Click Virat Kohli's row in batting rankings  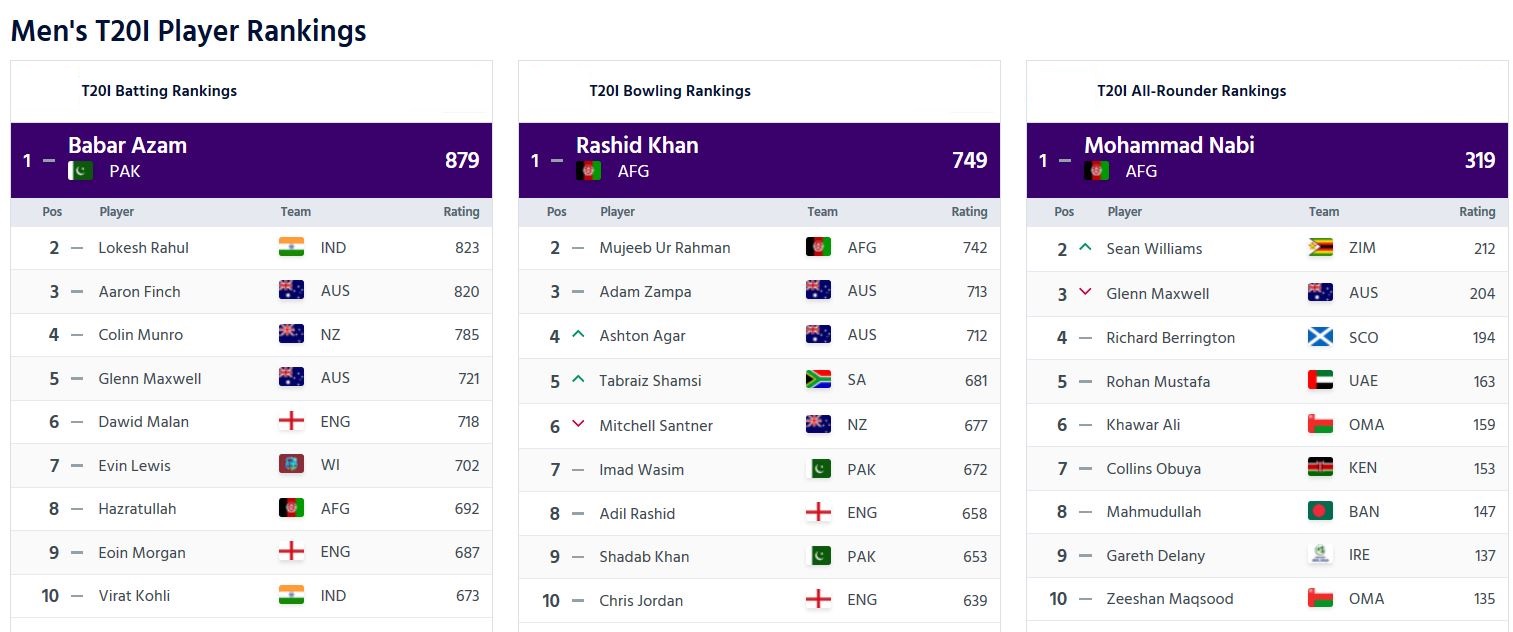[134, 596]
